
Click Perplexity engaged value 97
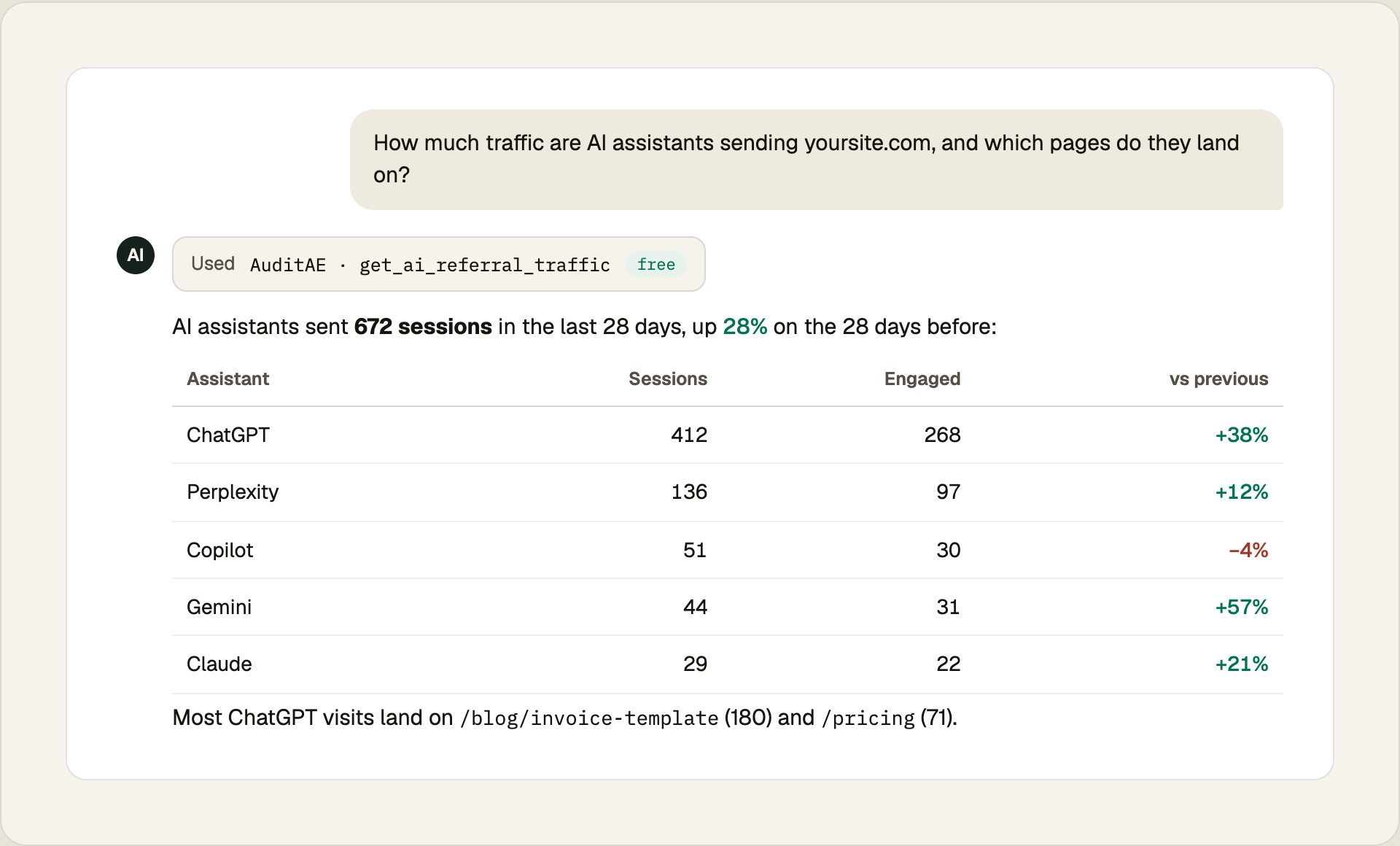[x=949, y=492]
